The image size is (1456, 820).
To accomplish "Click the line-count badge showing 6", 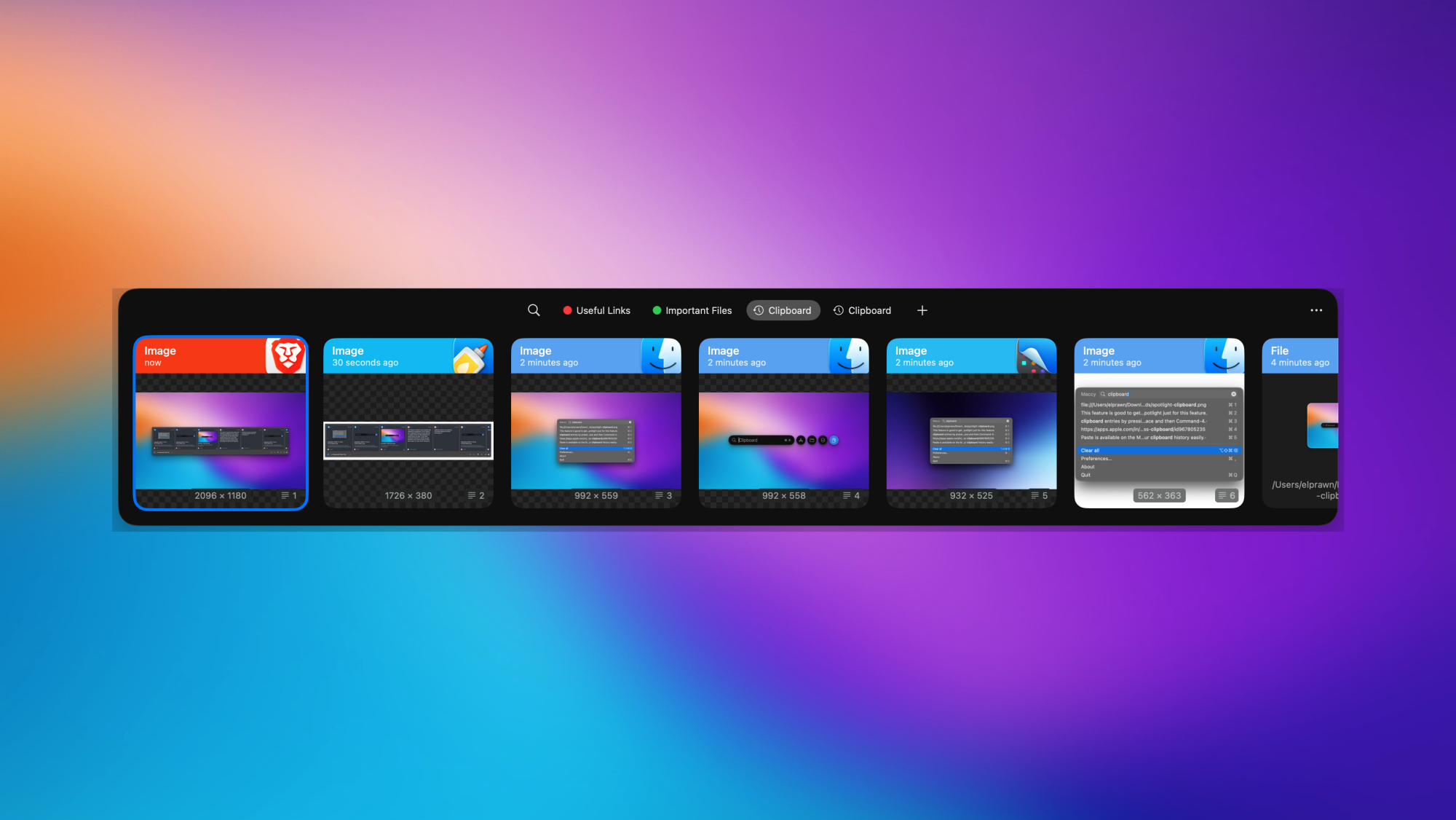I will (x=1227, y=495).
